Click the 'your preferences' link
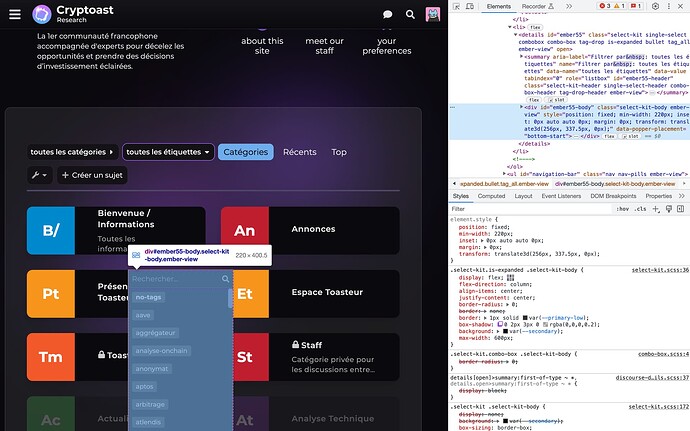The image size is (690, 431). pos(387,46)
